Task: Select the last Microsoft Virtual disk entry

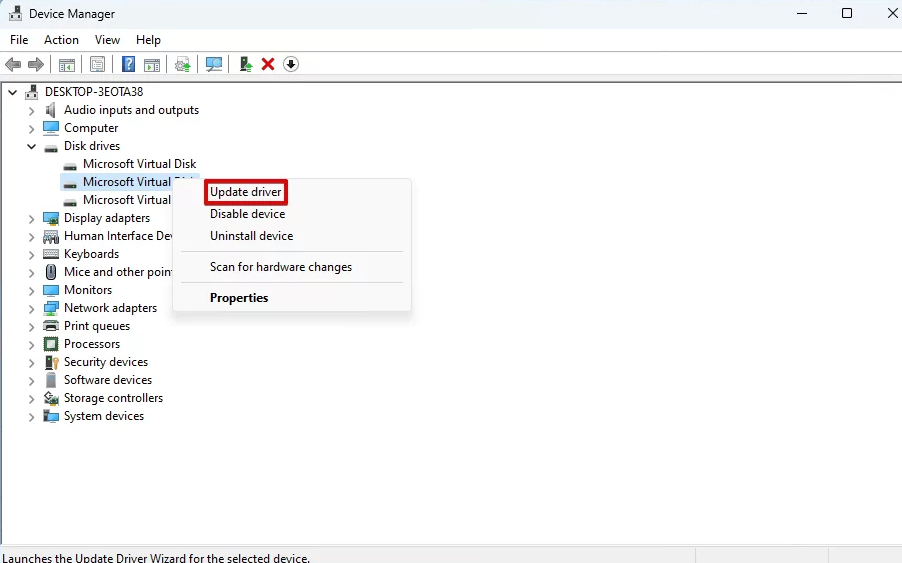Action: (127, 200)
